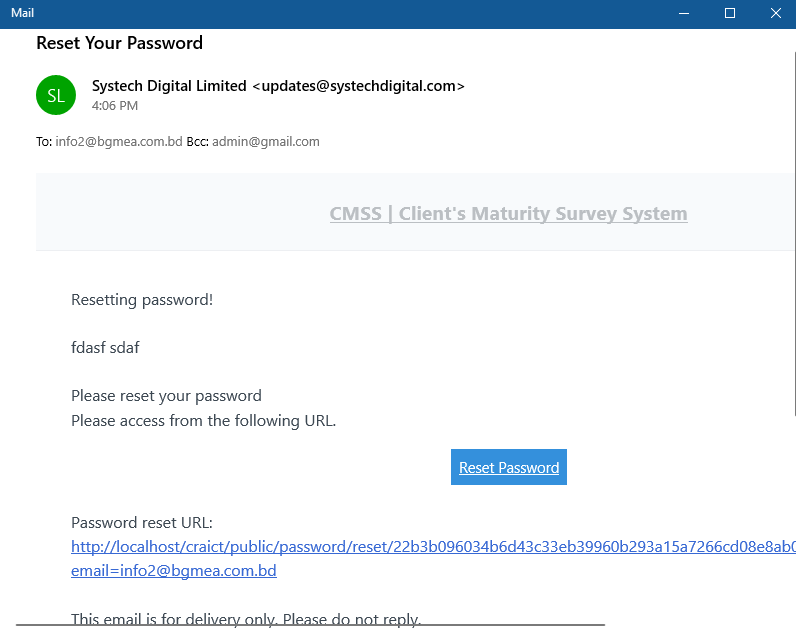Image resolution: width=796 pixels, height=628 pixels.
Task: Open the CMSS Client's Maturity Survey System link
Action: pos(508,213)
